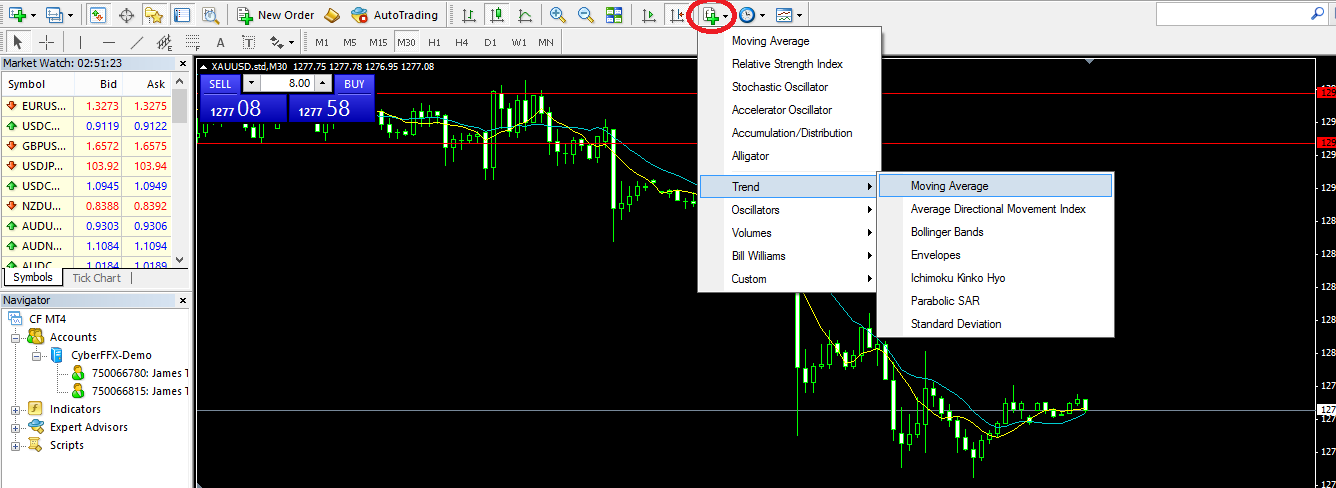Click the Zoom Out magnifier icon
The image size is (1336, 488).
coord(586,15)
